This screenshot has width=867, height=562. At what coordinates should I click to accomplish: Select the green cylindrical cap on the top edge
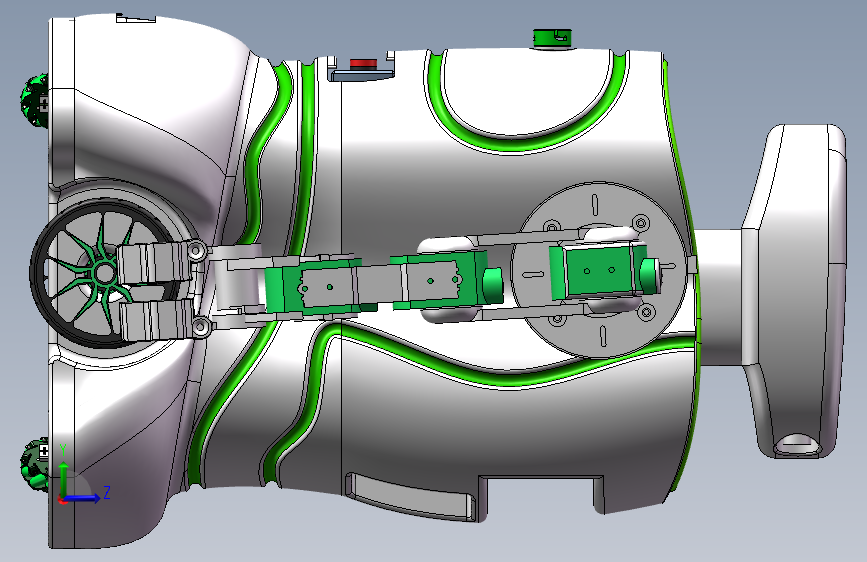tap(552, 38)
